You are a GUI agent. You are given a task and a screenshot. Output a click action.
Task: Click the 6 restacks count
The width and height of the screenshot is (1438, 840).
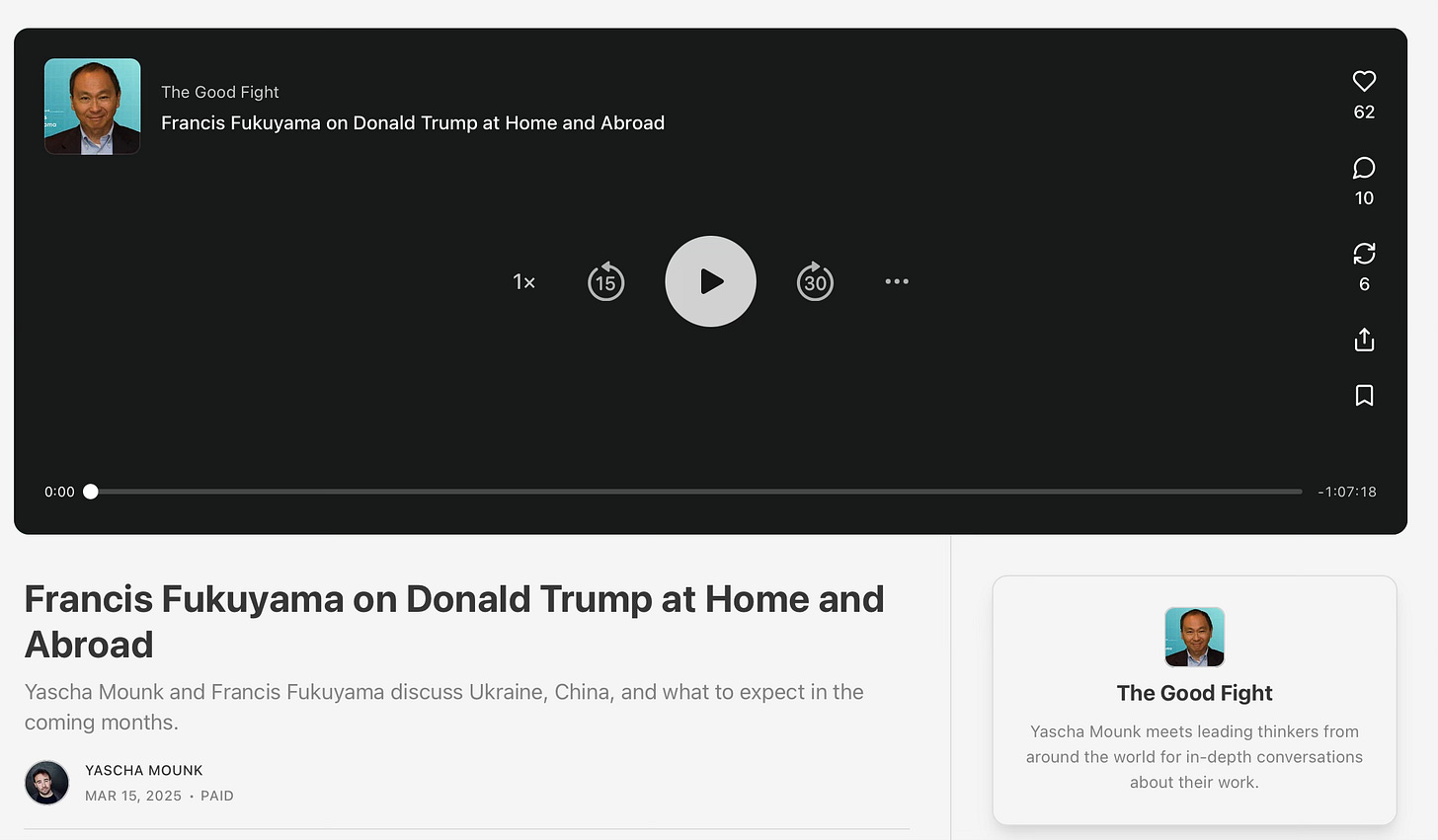[1364, 284]
